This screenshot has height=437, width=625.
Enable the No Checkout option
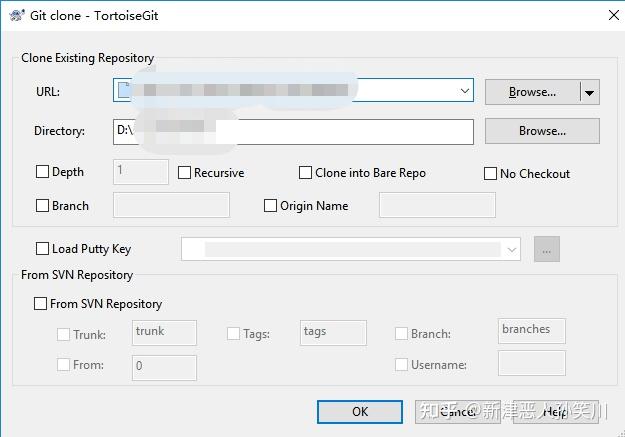click(x=490, y=174)
